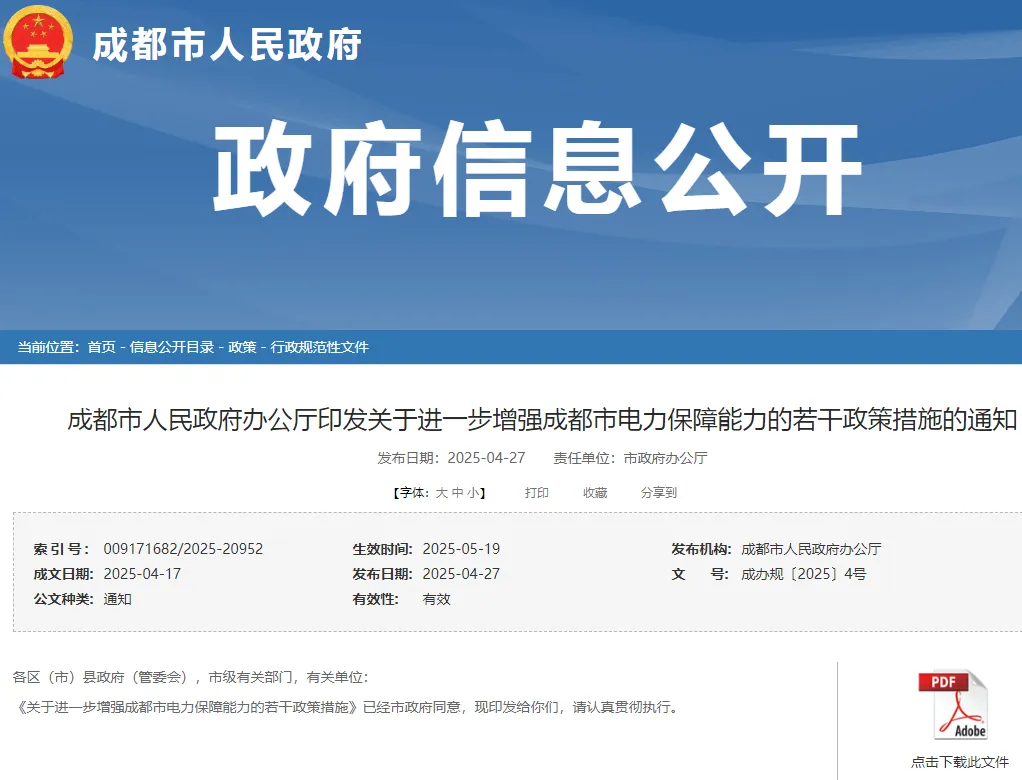Go to 首页 in the breadcrumb

(101, 347)
